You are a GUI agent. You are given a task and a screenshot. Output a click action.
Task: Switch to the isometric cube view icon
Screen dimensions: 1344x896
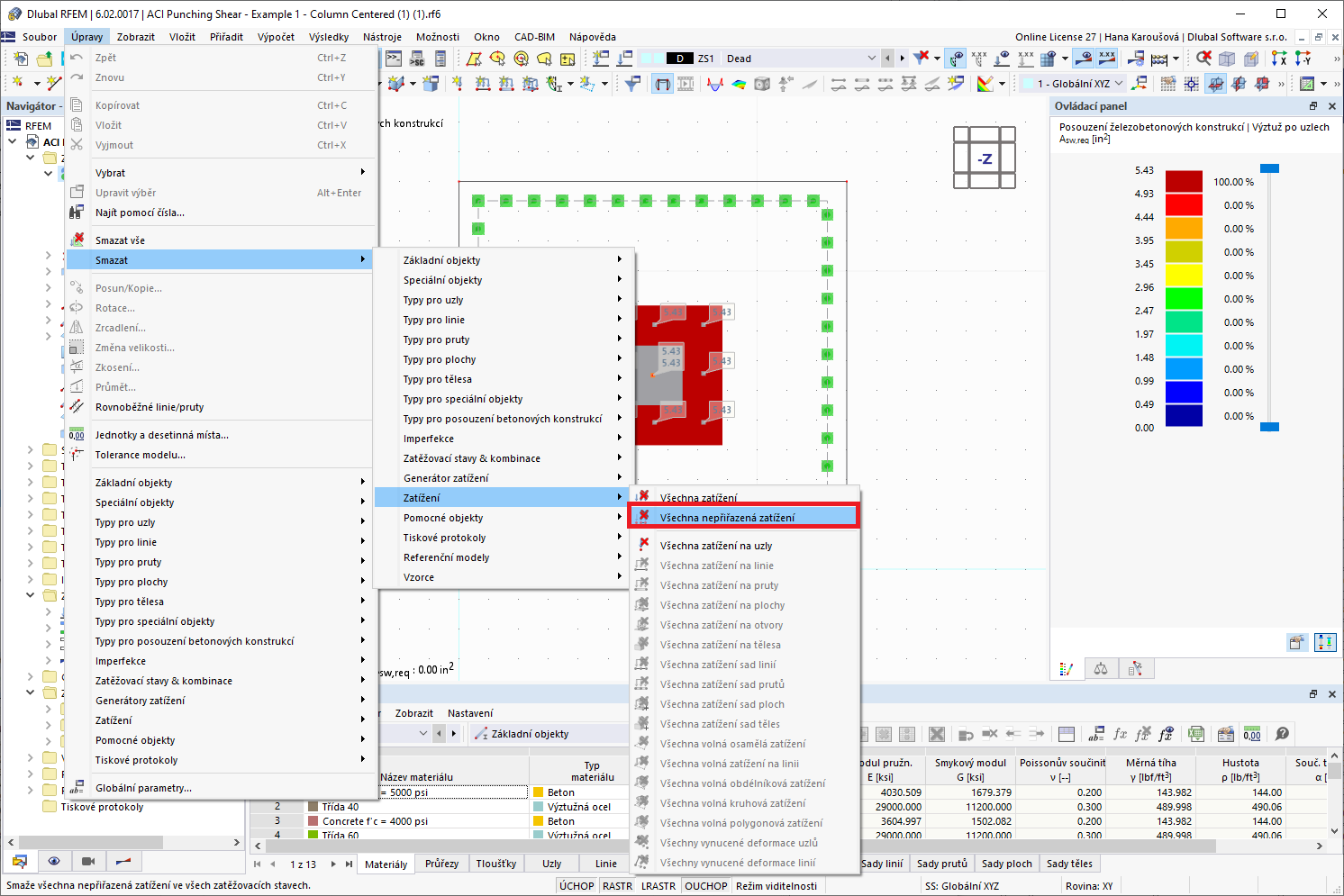tap(1227, 59)
